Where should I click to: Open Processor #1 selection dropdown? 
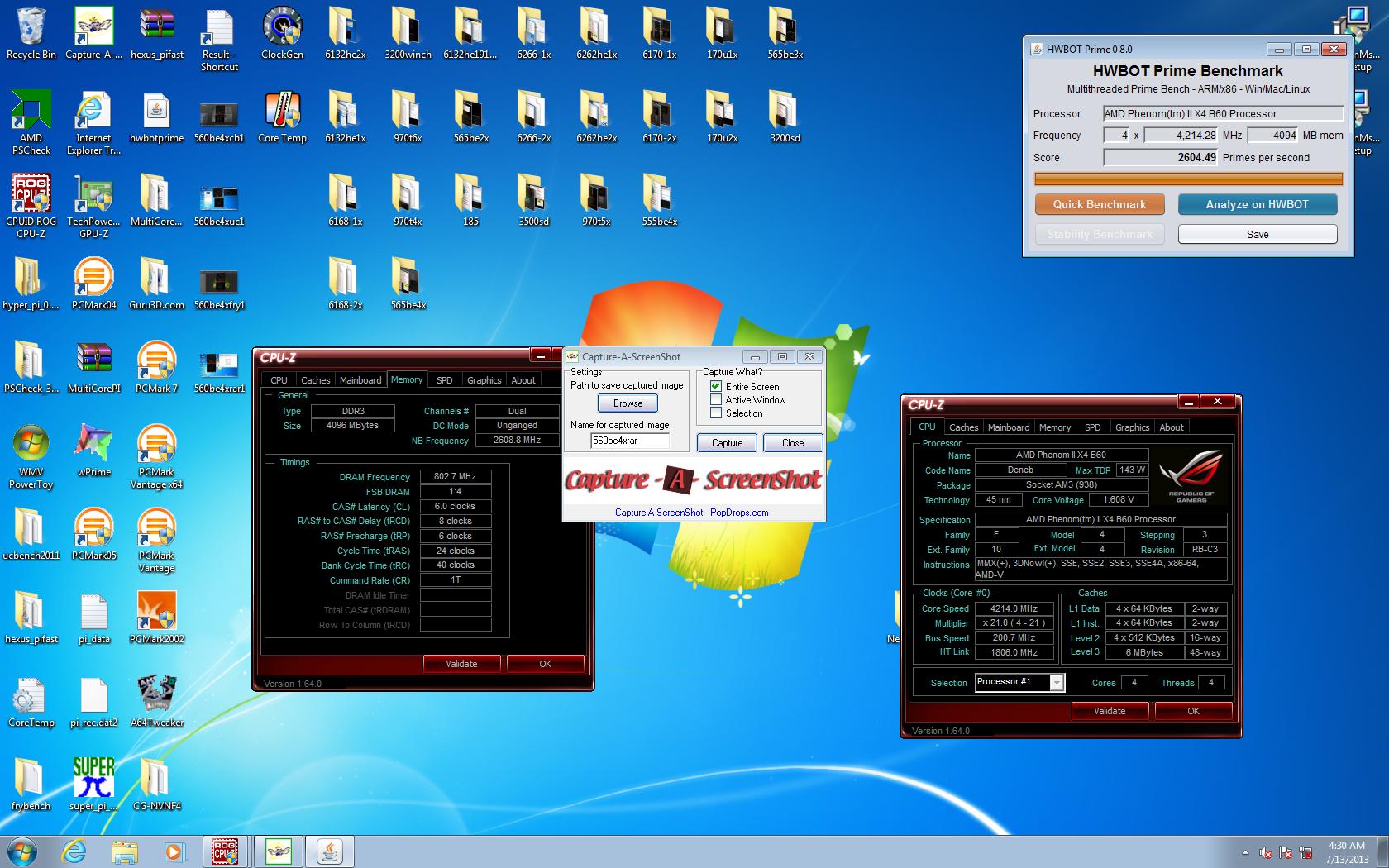coord(1056,682)
